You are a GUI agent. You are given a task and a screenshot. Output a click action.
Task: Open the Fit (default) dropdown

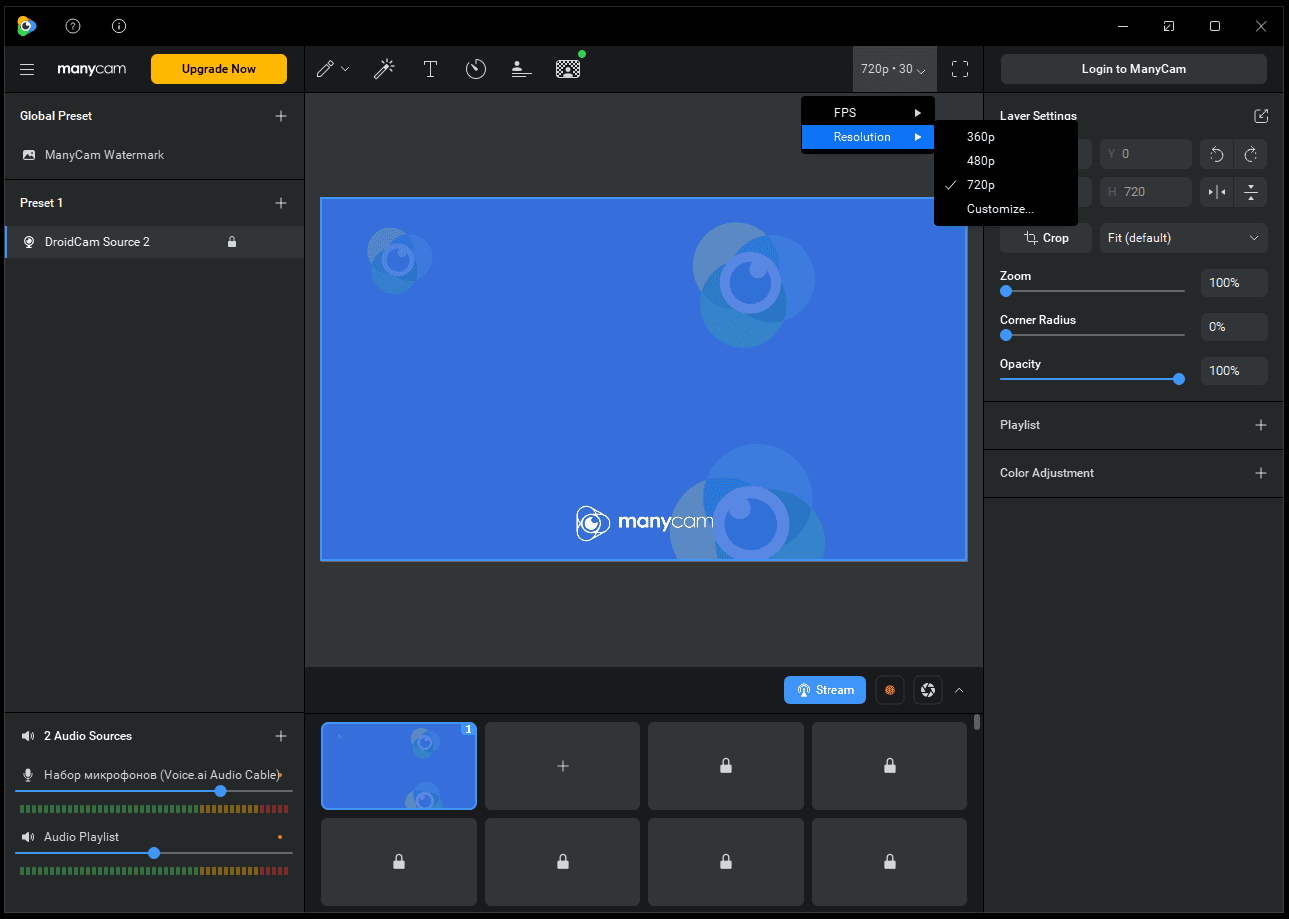pos(1183,238)
